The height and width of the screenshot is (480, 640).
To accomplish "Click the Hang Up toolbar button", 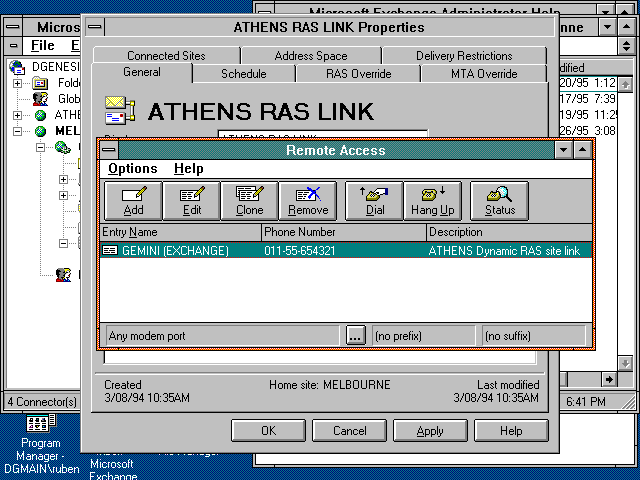I will 433,201.
